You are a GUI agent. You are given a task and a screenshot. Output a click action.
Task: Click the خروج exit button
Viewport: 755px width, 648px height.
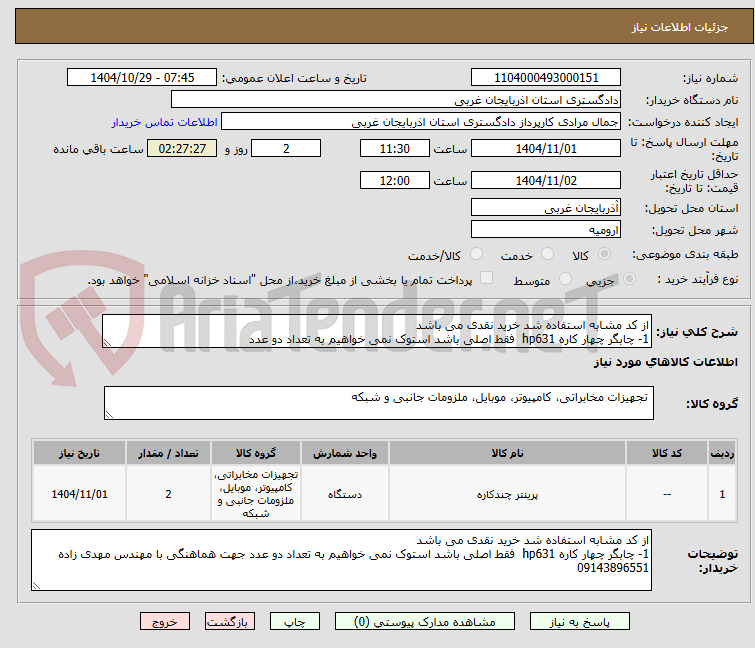[x=165, y=622]
